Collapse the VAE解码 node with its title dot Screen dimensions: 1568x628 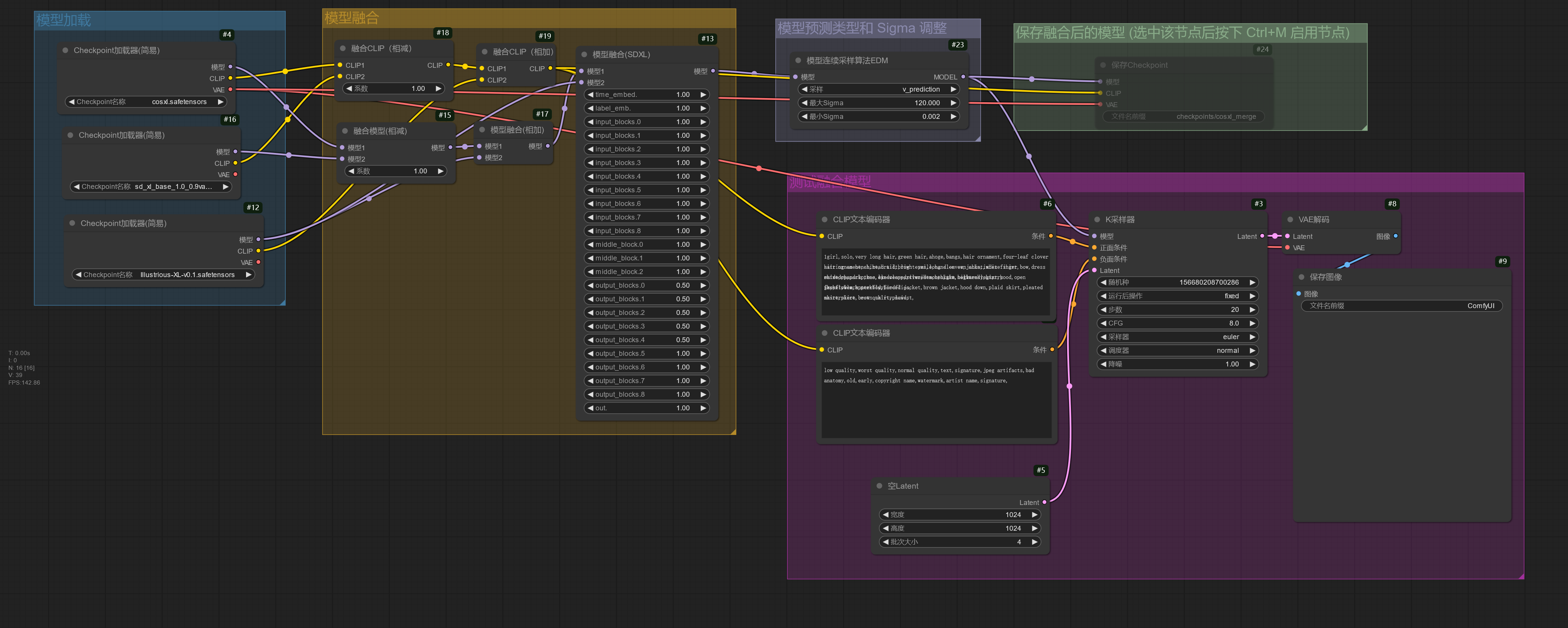1291,220
